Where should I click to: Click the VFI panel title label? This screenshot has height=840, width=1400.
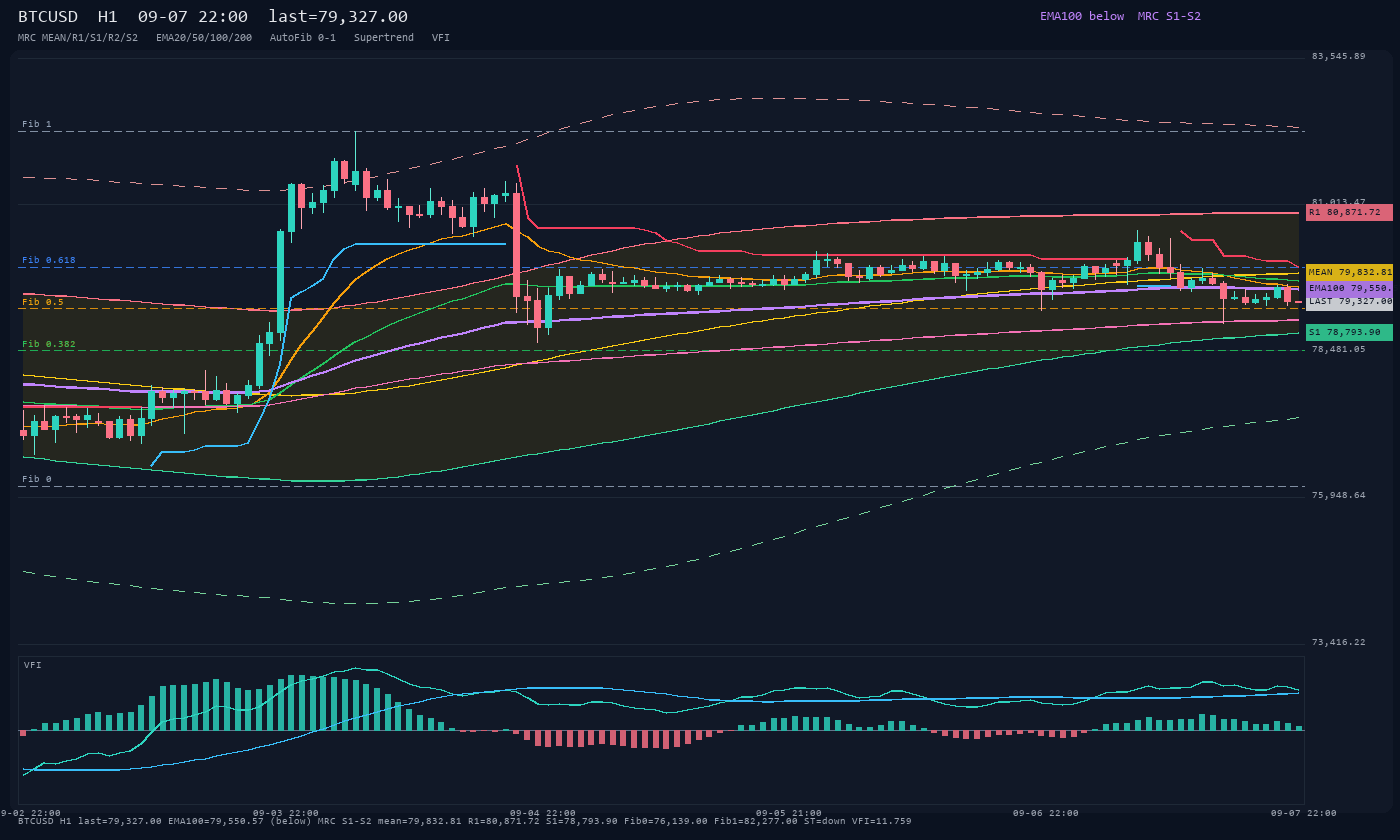[x=33, y=665]
